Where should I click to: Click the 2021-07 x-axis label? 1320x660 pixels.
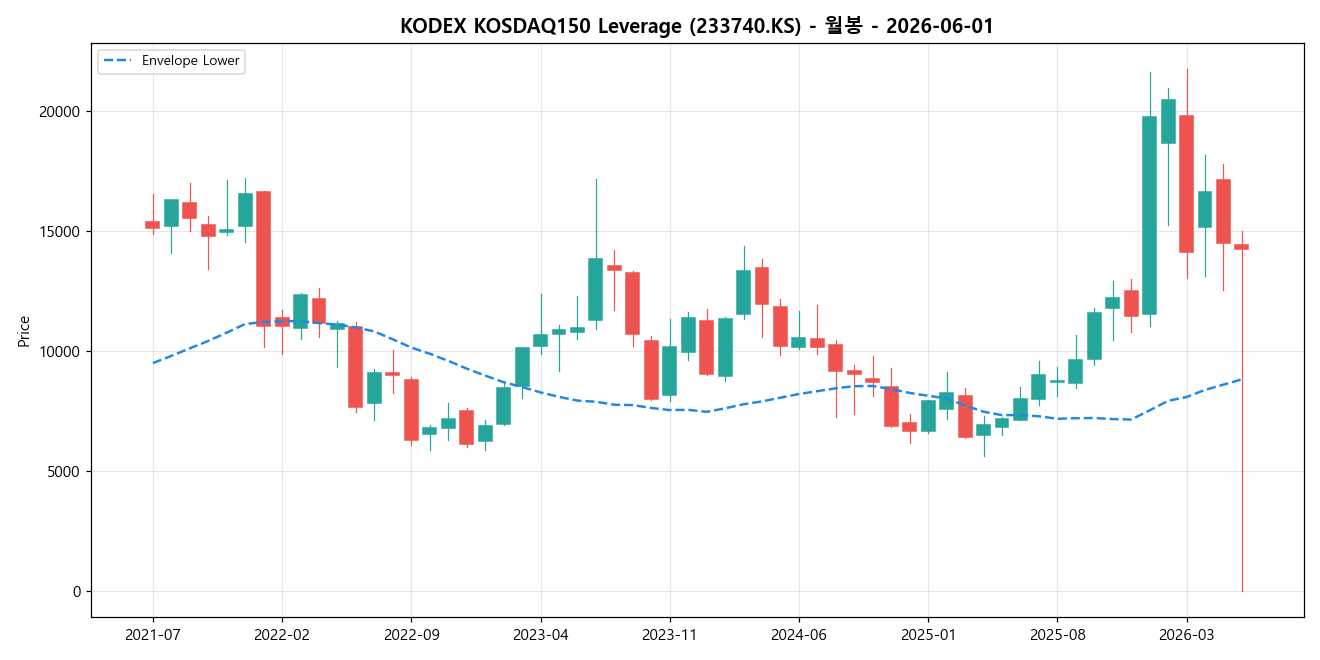point(153,634)
